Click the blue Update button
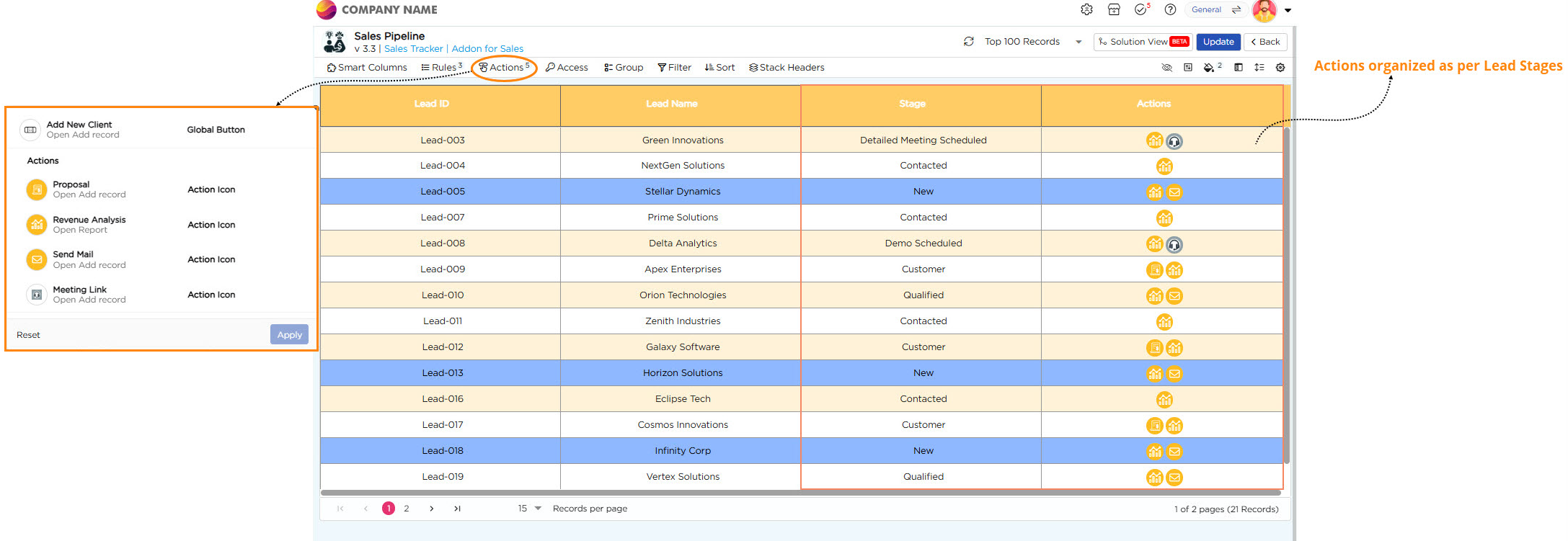 coord(1218,42)
